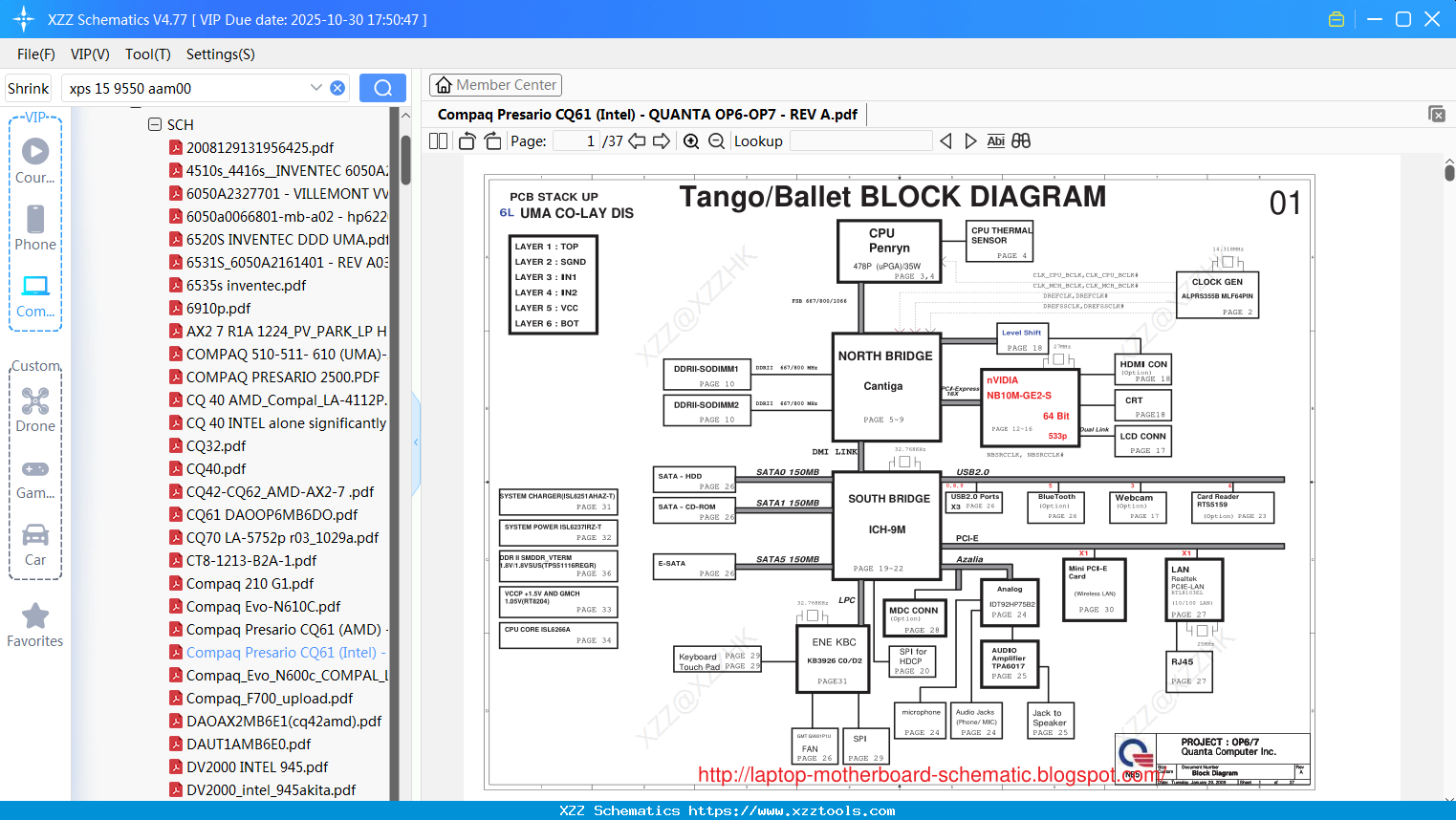Open the search history dropdown arrow
The height and width of the screenshot is (820, 1456).
coord(316,88)
